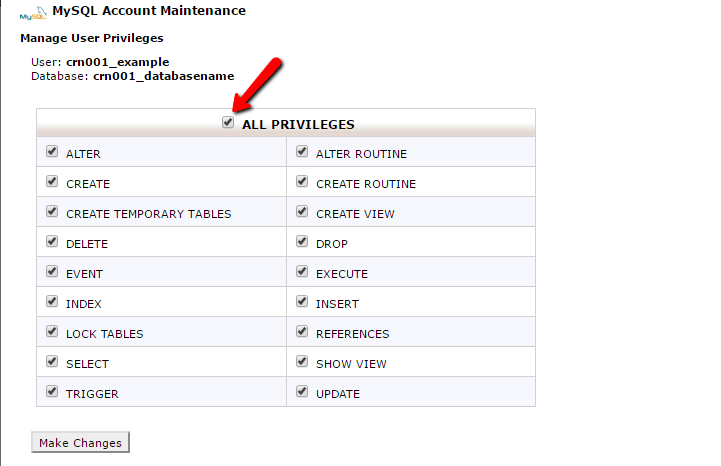
Task: Toggle the CREATE VIEW checkbox
Action: tap(302, 212)
